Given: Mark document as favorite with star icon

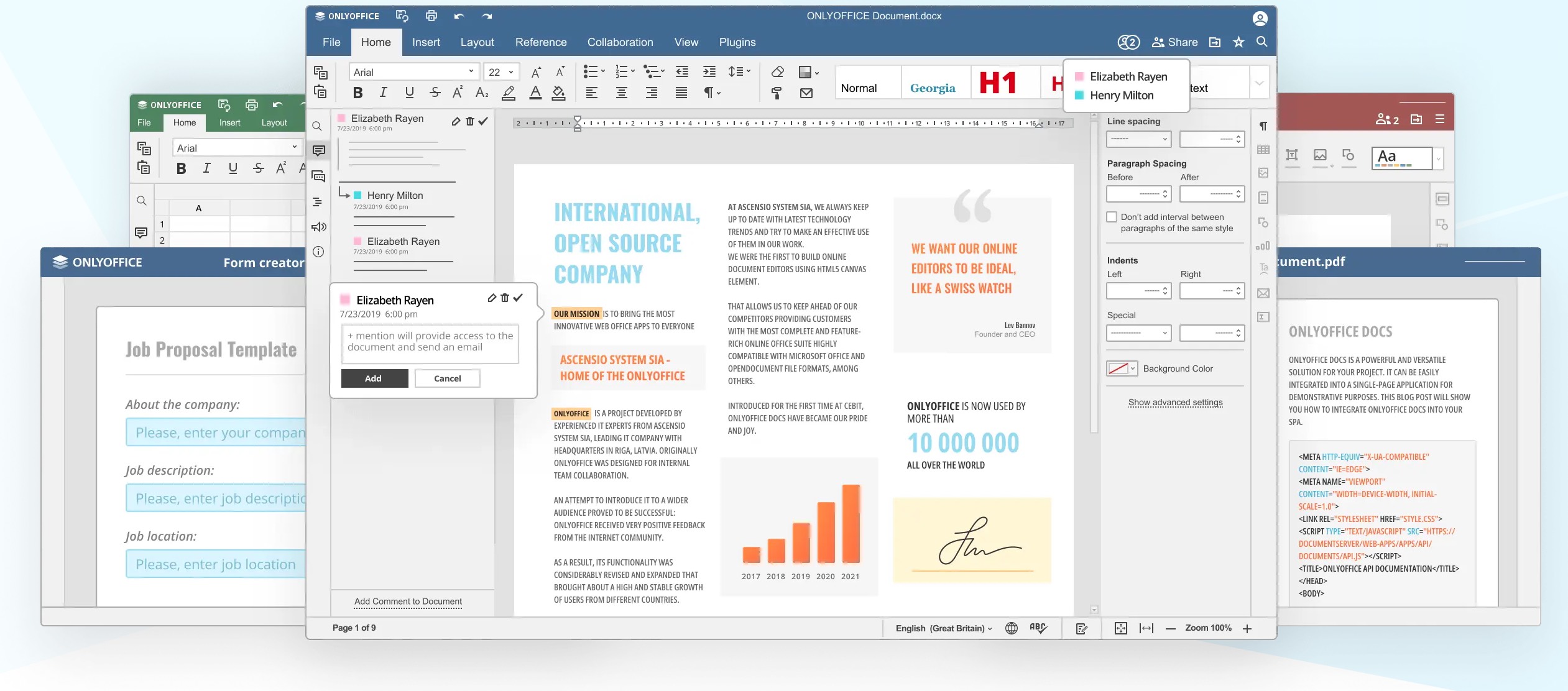Looking at the screenshot, I should (x=1238, y=42).
